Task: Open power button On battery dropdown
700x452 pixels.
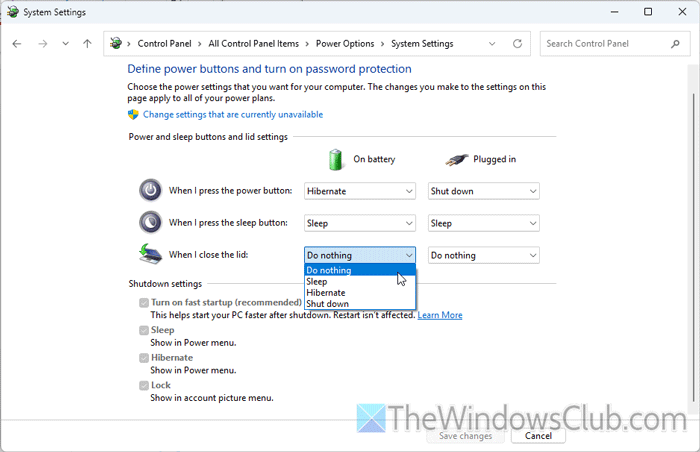Action: point(360,191)
